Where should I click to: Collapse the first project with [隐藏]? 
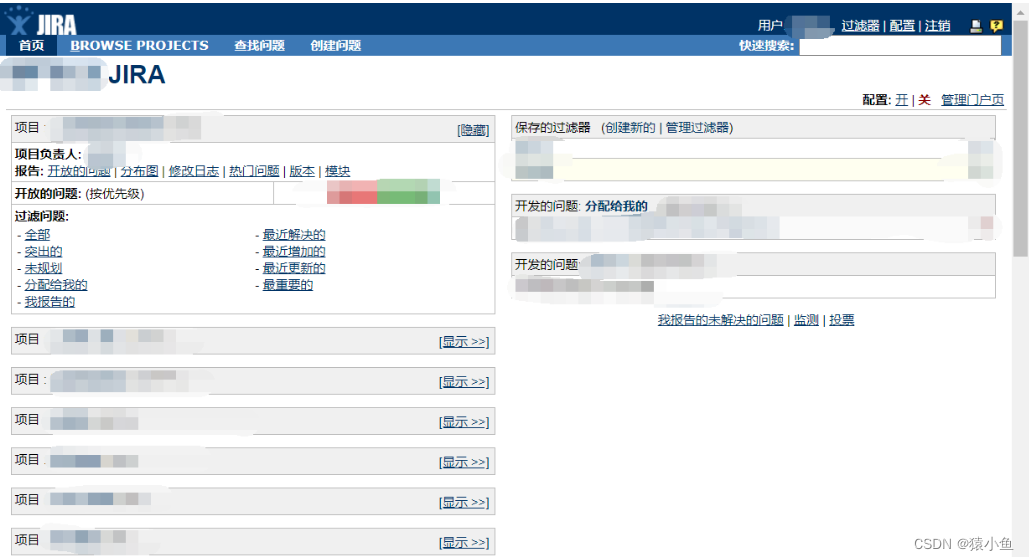[x=472, y=130]
